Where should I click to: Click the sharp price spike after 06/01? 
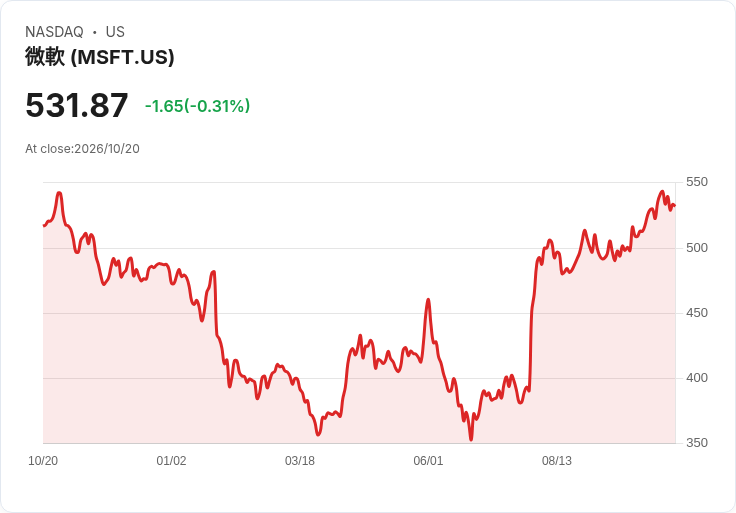pos(428,300)
